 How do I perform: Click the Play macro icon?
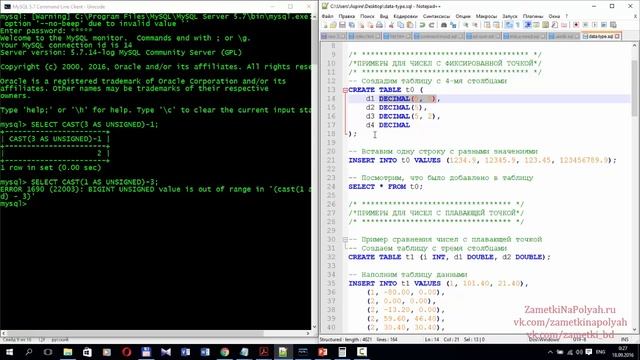point(594,25)
